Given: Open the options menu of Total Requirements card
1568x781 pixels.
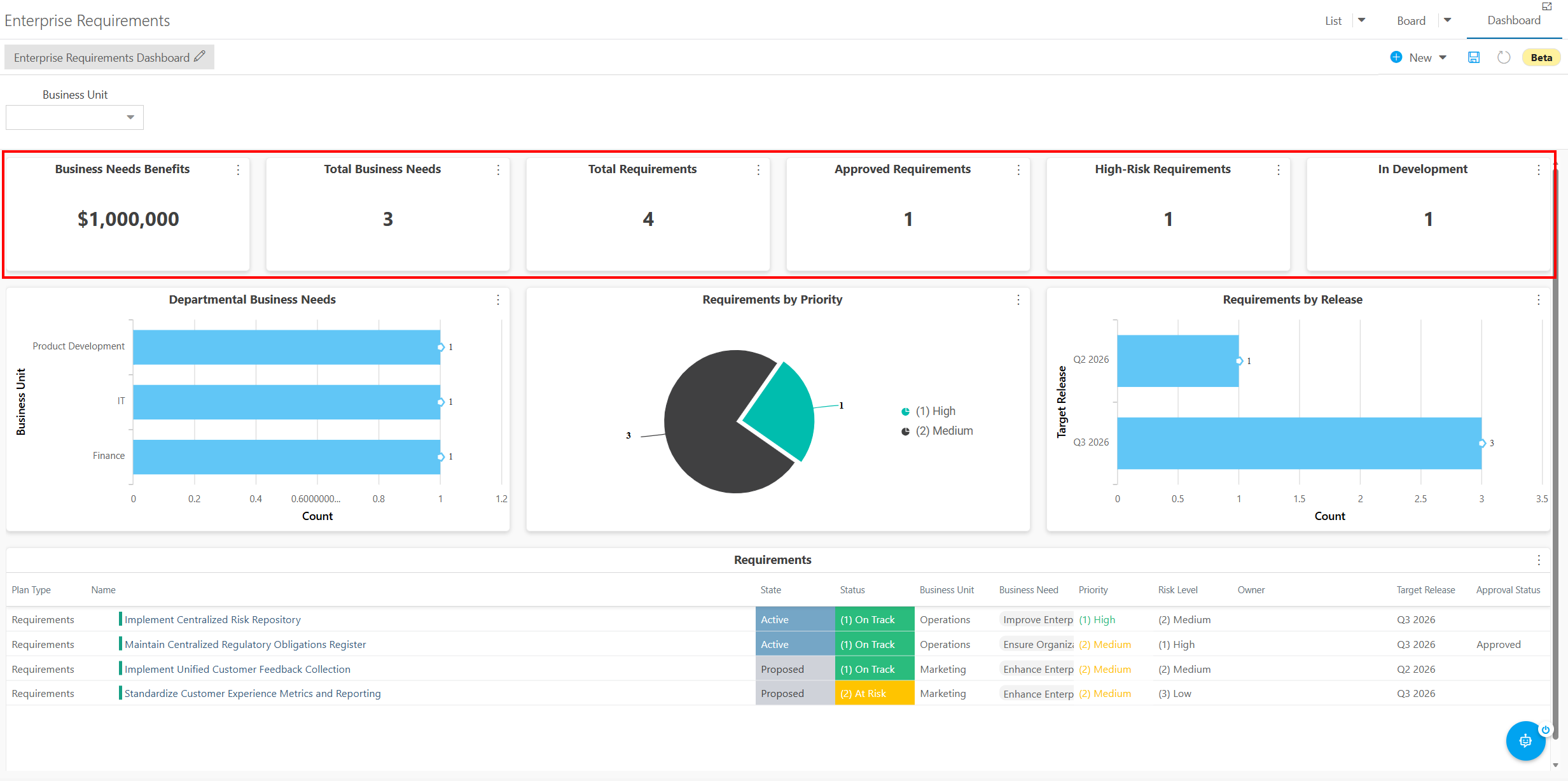Looking at the screenshot, I should point(758,170).
